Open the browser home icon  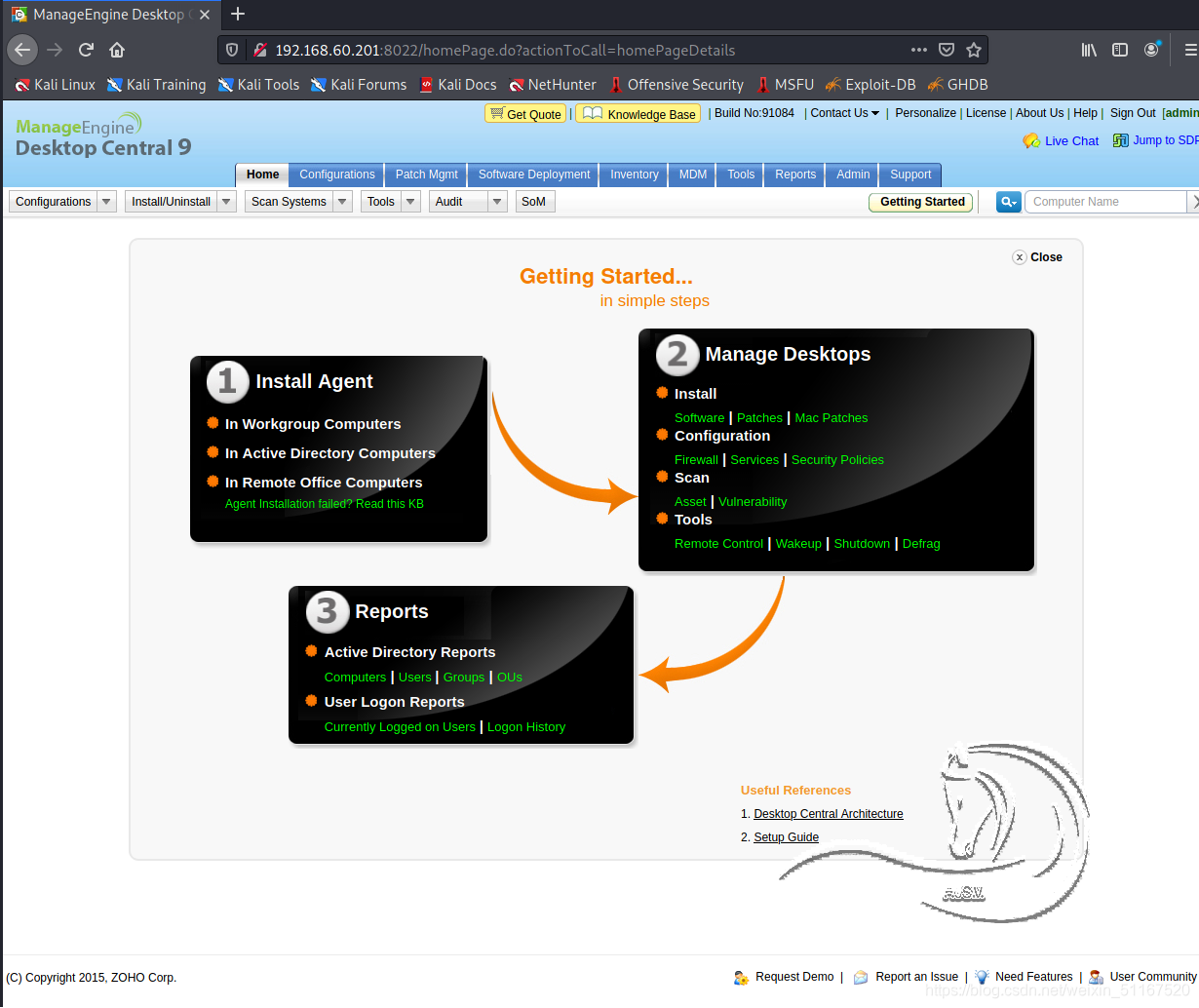point(117,50)
